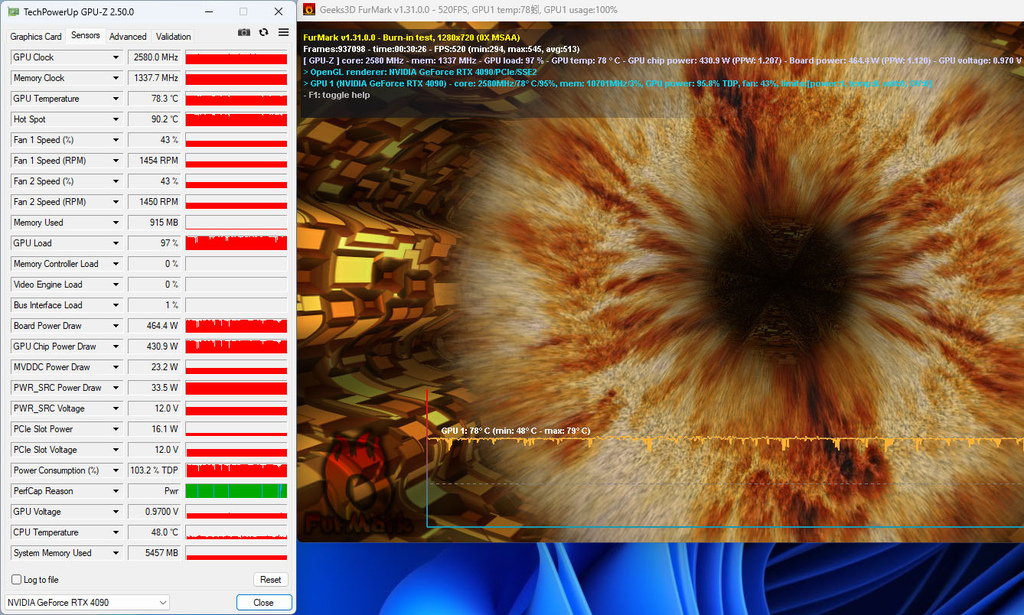Switch to the Graphics Card tab
The height and width of the screenshot is (615, 1024).
tap(36, 37)
